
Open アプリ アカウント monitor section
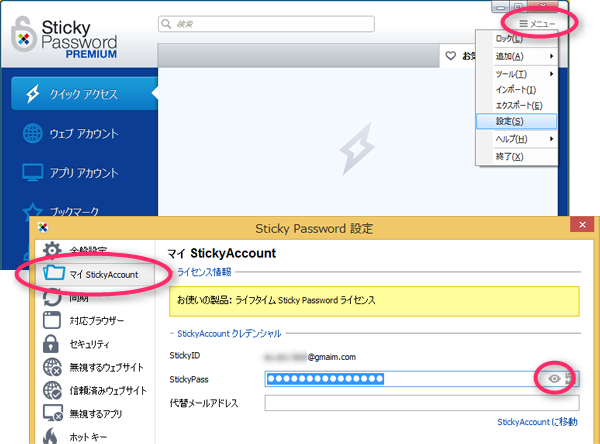pyautogui.click(x=71, y=173)
